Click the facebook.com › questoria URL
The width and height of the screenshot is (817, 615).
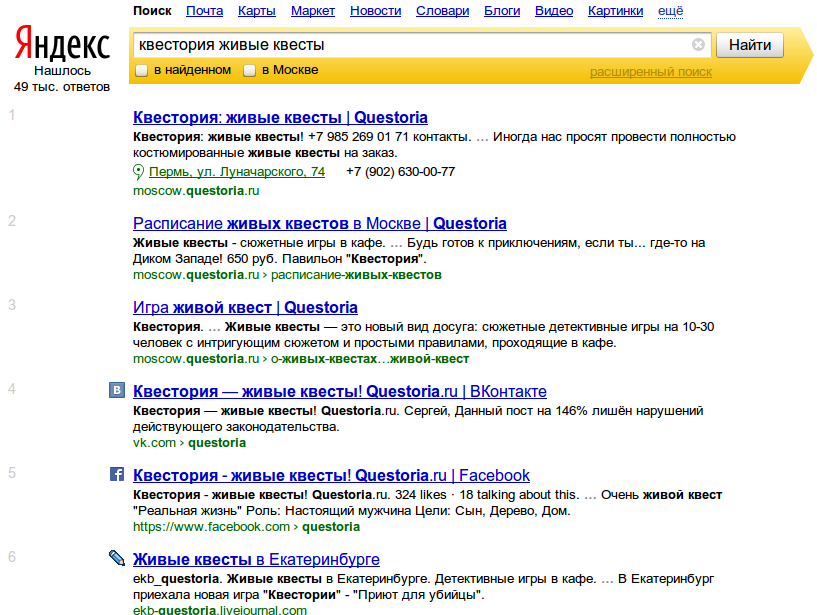[x=246, y=526]
